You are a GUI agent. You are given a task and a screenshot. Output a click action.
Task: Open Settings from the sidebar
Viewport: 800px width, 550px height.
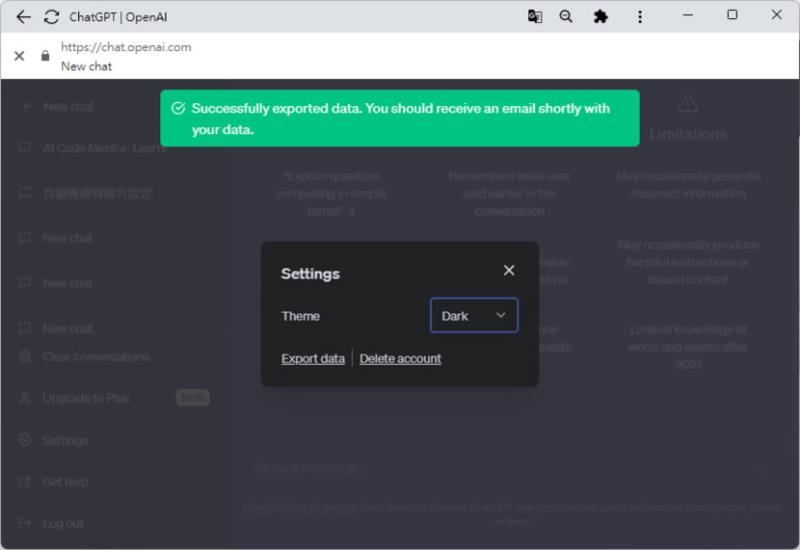pos(65,440)
